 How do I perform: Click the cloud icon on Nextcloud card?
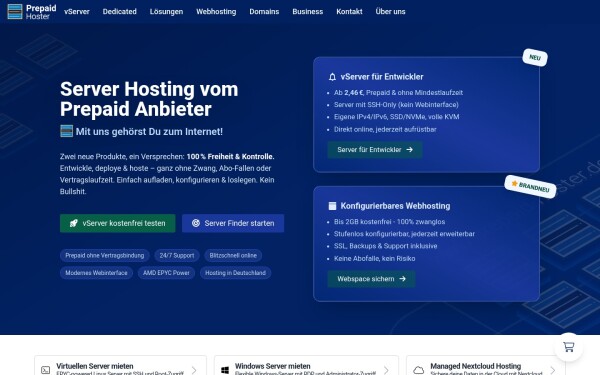(419, 370)
